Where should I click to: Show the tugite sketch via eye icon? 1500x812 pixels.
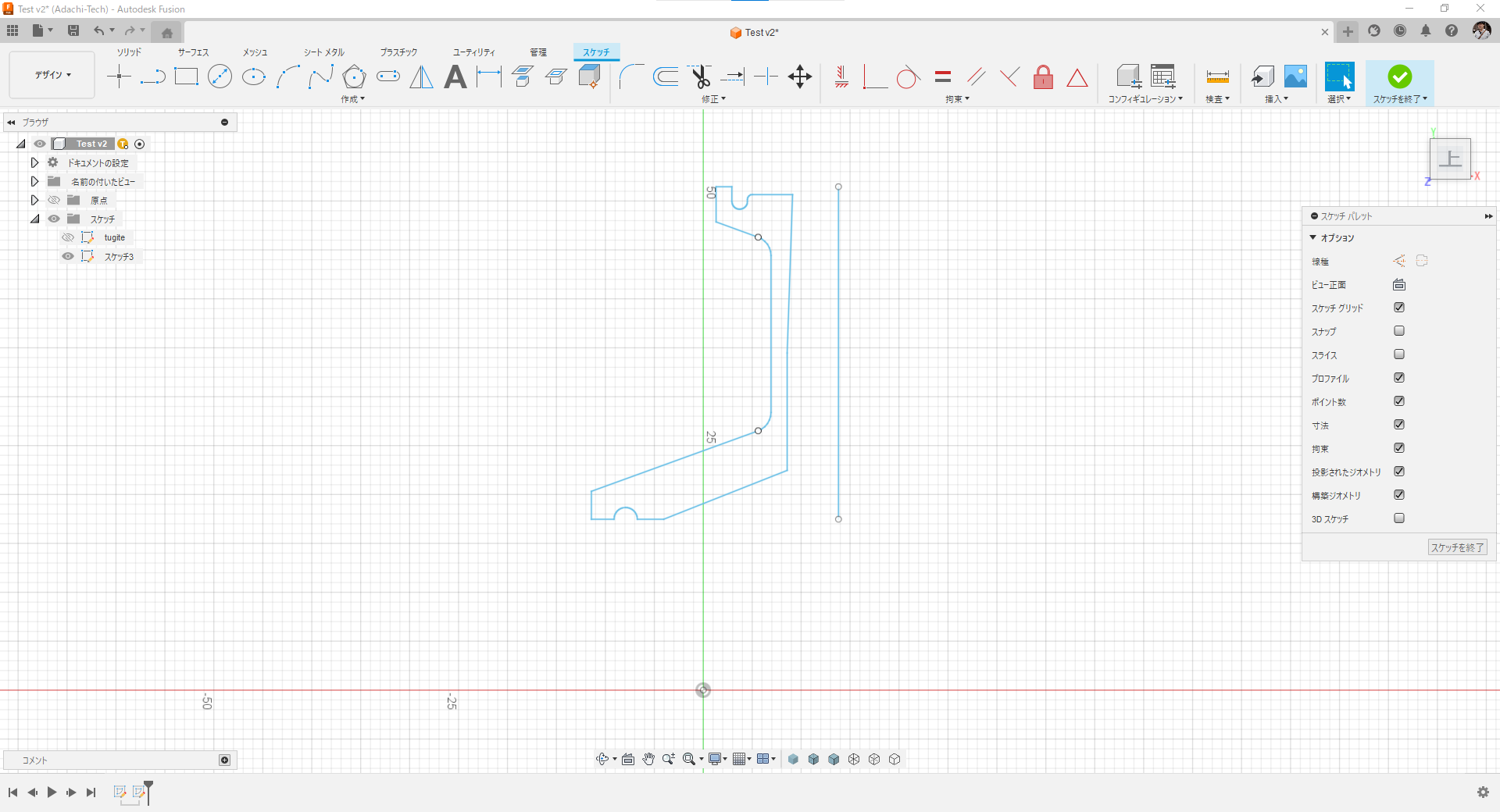click(x=68, y=237)
